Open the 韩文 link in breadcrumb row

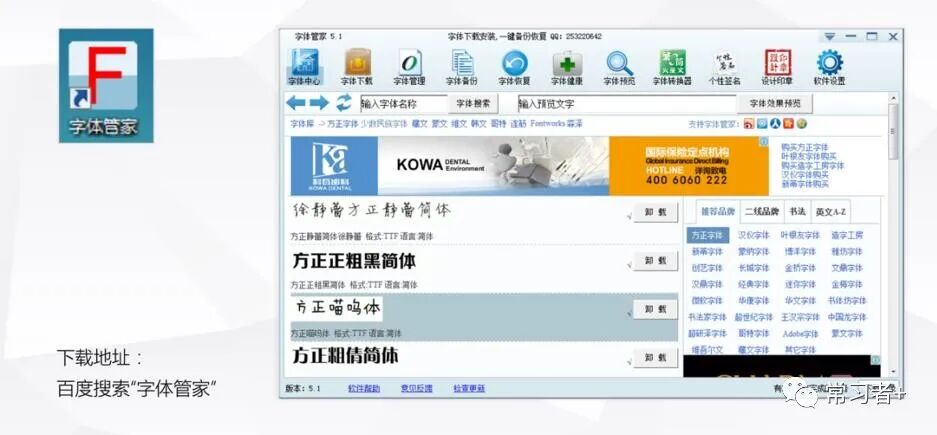click(x=479, y=124)
